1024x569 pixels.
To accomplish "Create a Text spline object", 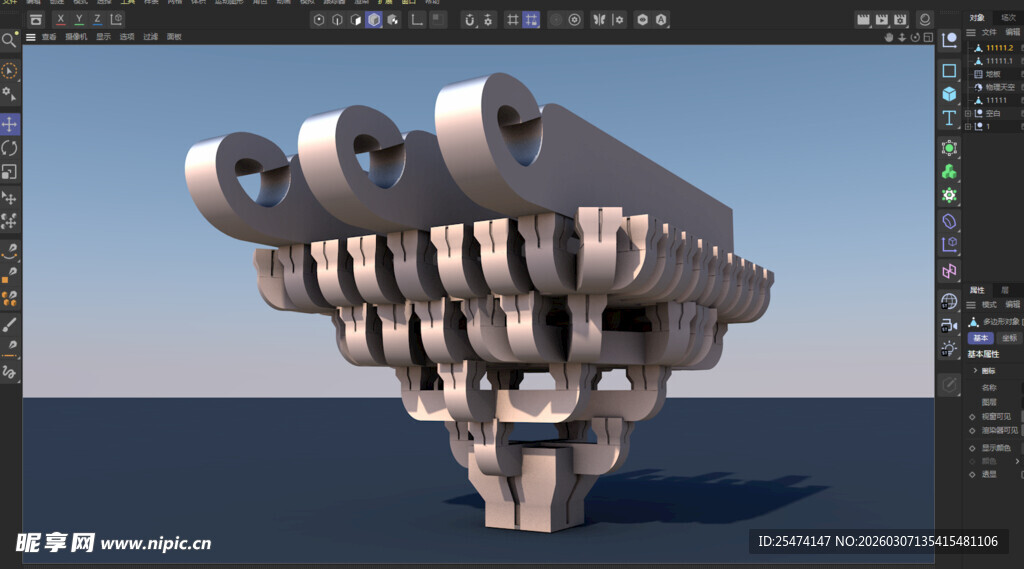I will click(949, 118).
